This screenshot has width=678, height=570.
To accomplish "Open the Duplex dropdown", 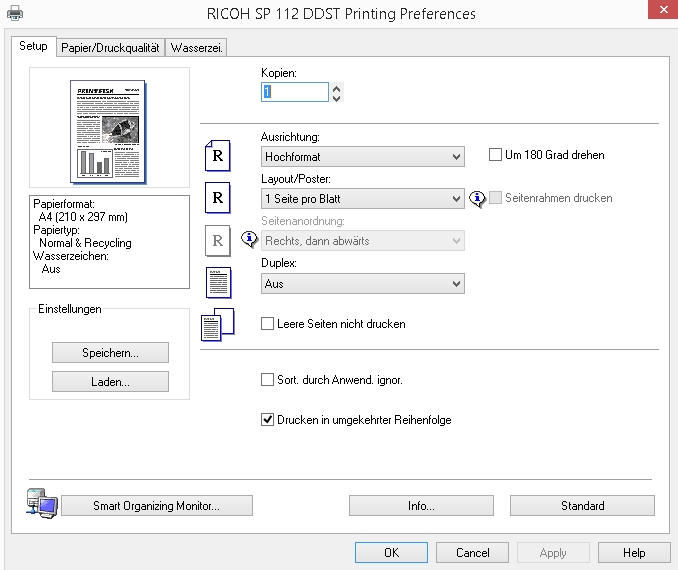I will click(x=363, y=284).
